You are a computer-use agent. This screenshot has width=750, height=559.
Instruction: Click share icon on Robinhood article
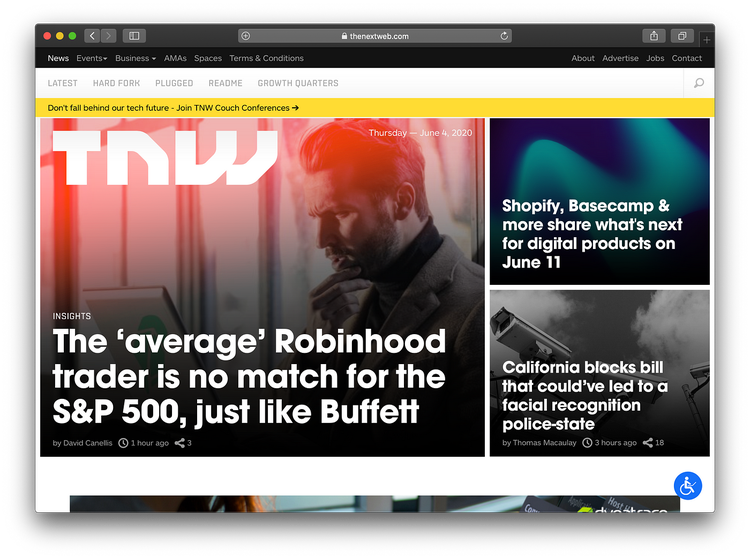[x=179, y=443]
